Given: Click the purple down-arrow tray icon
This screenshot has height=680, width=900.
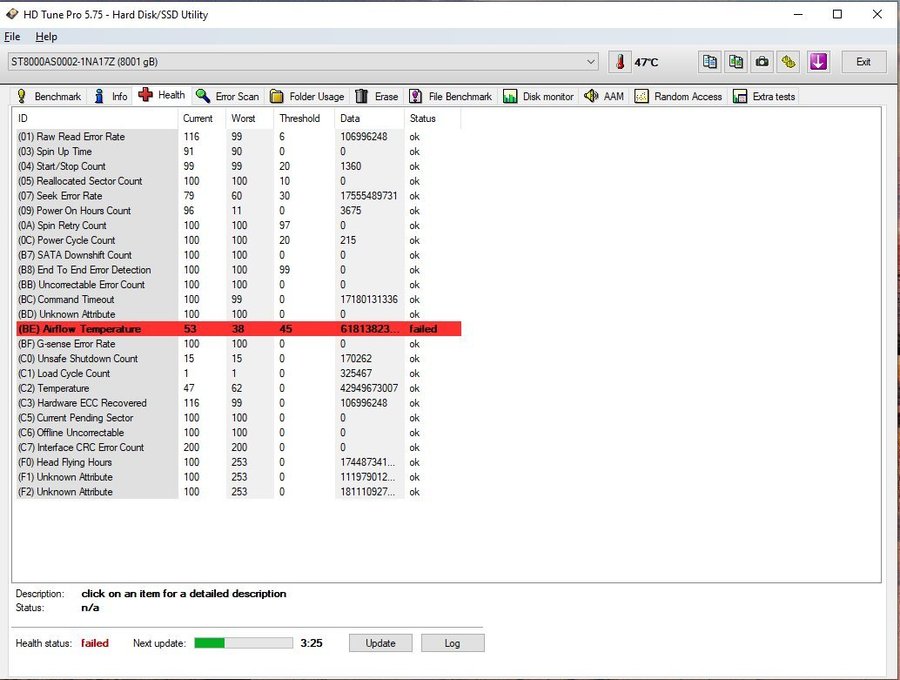Looking at the screenshot, I should (x=818, y=61).
